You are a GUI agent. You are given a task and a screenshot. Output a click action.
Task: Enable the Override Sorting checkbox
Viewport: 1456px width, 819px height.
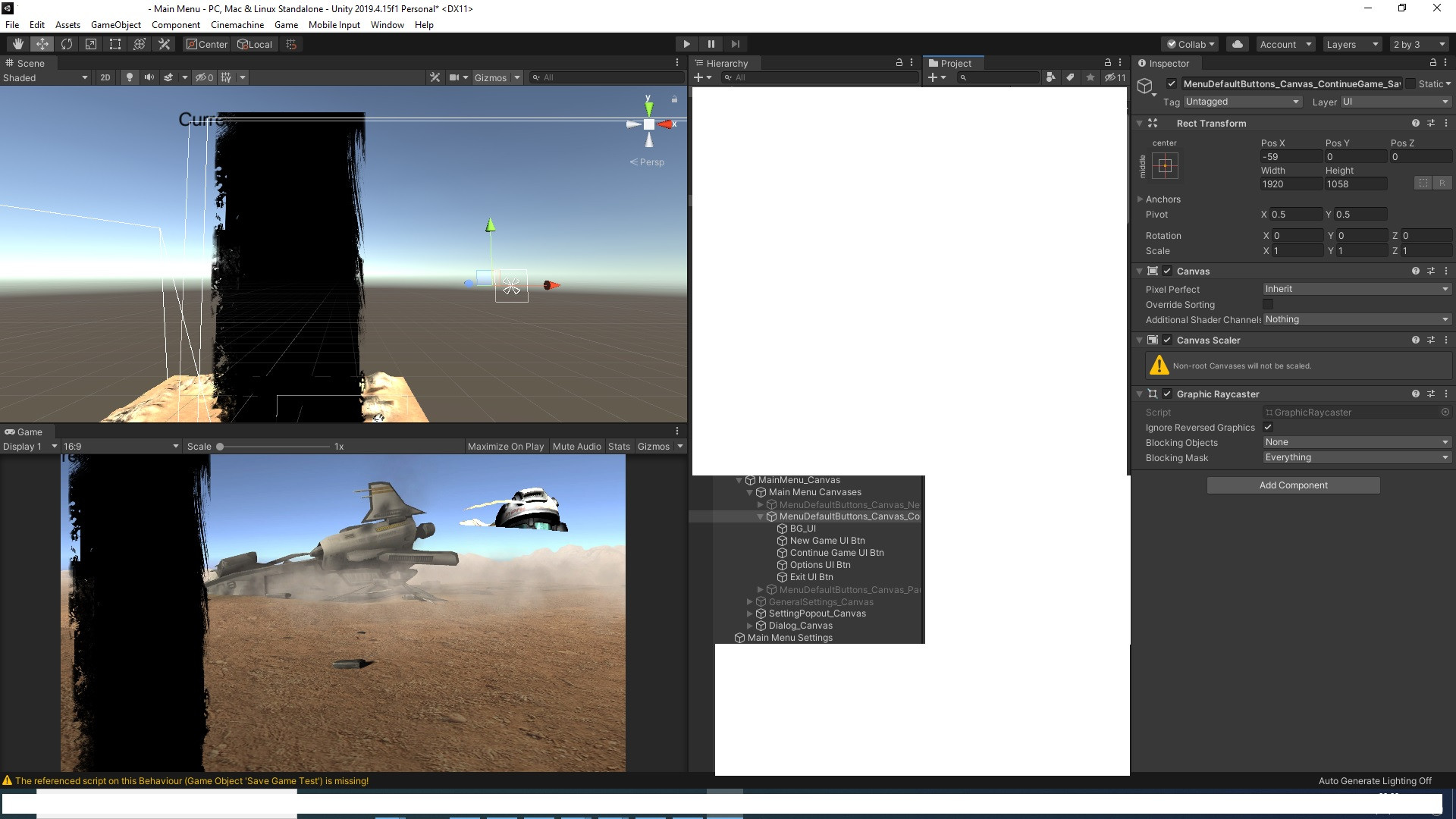coord(1268,305)
